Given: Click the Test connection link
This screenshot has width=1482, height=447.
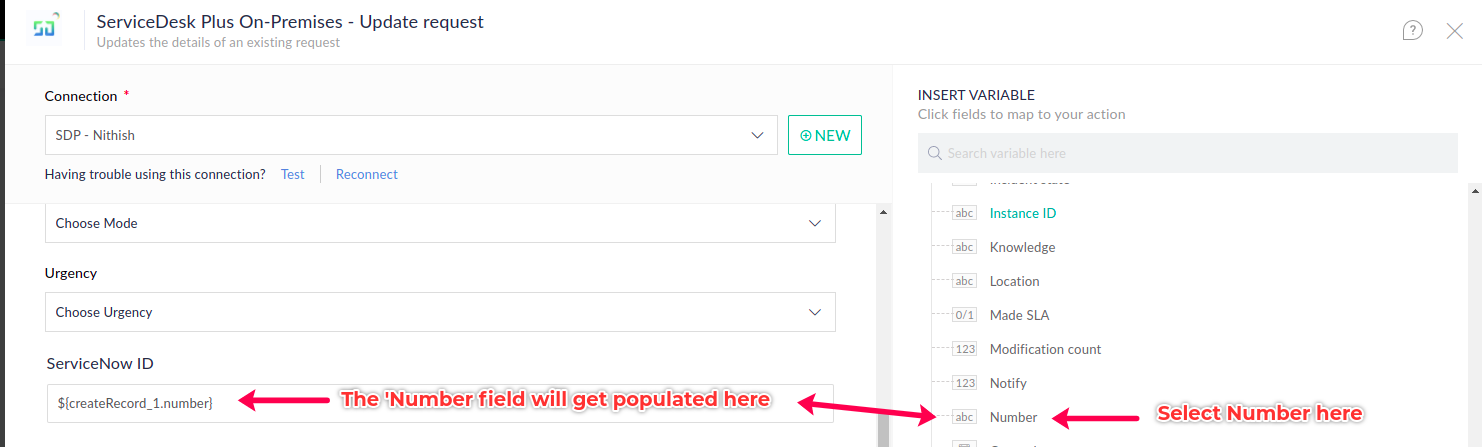Looking at the screenshot, I should click(x=292, y=174).
